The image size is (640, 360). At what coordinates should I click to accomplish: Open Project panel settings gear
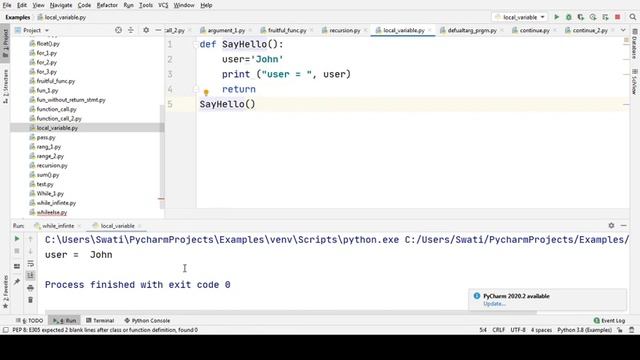click(146, 30)
